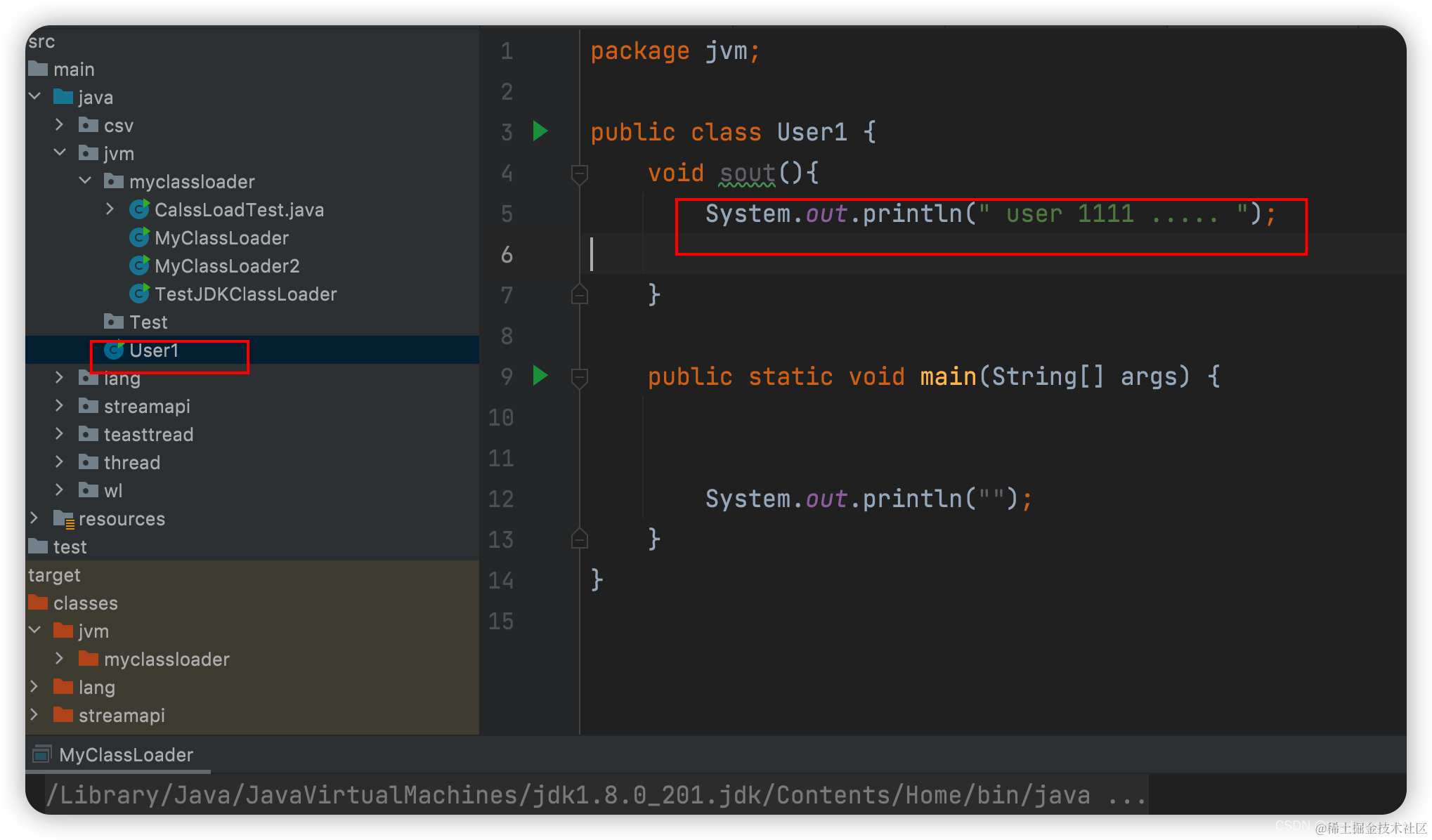Expand the csv package
The height and width of the screenshot is (840, 1432).
pyautogui.click(x=60, y=125)
